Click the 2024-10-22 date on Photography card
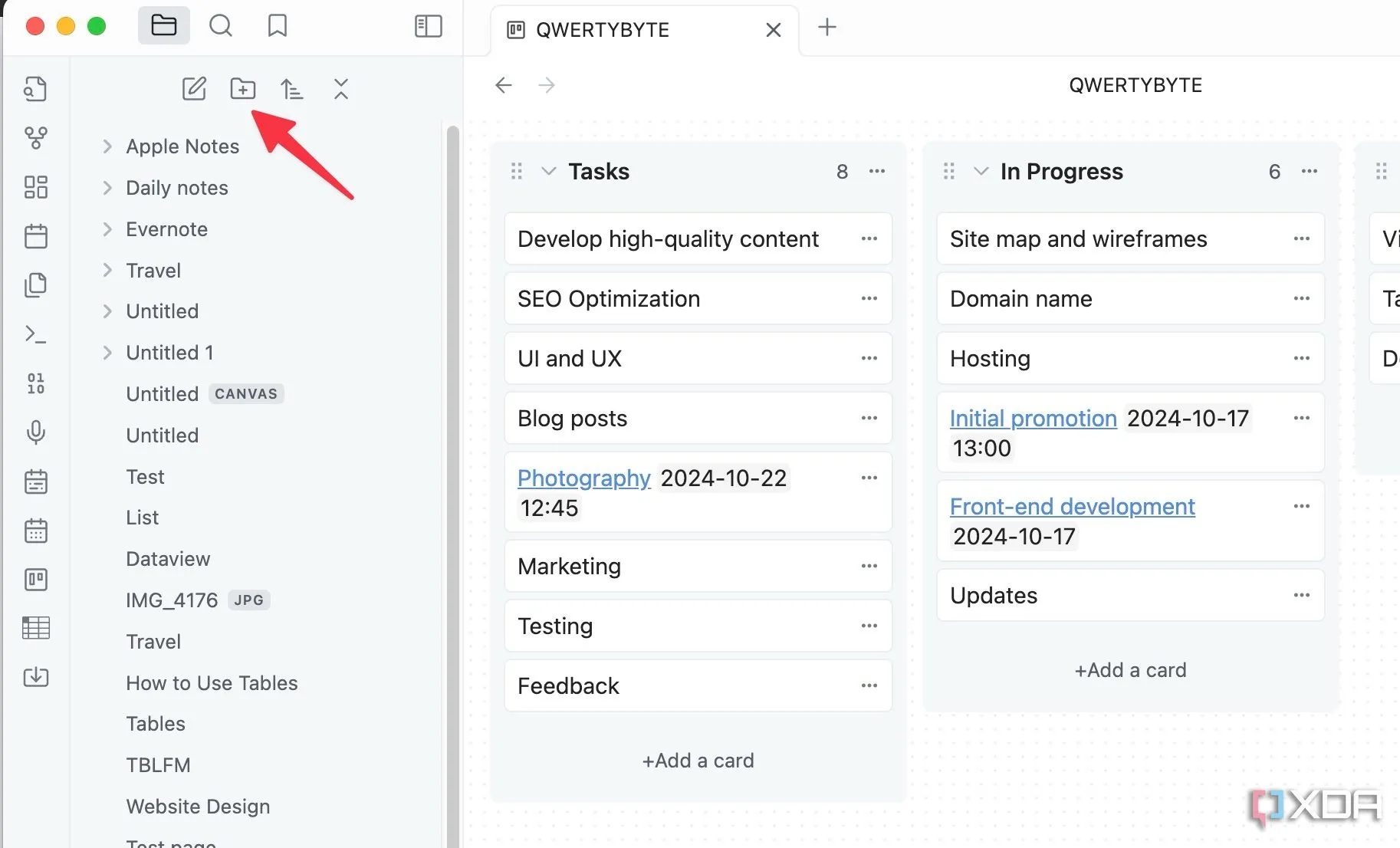Screen dimensions: 1400x848 click(723, 478)
